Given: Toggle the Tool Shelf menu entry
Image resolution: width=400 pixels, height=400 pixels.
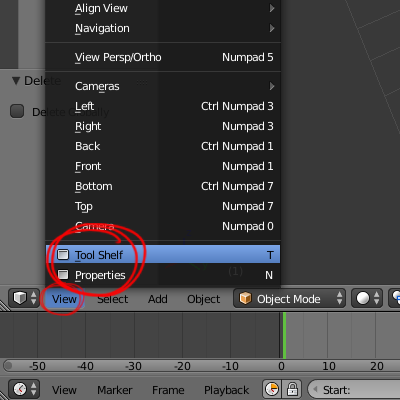Looking at the screenshot, I should point(163,255).
